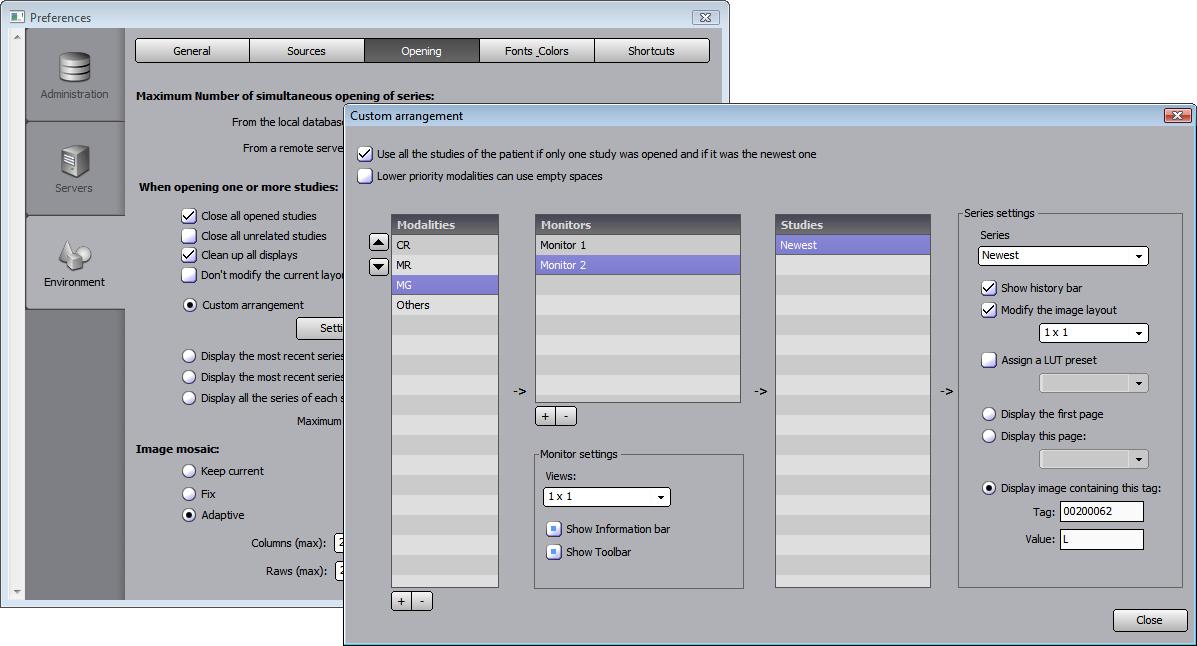Expand the Views 1 x 1 dropdown
1197x646 pixels.
tap(606, 497)
